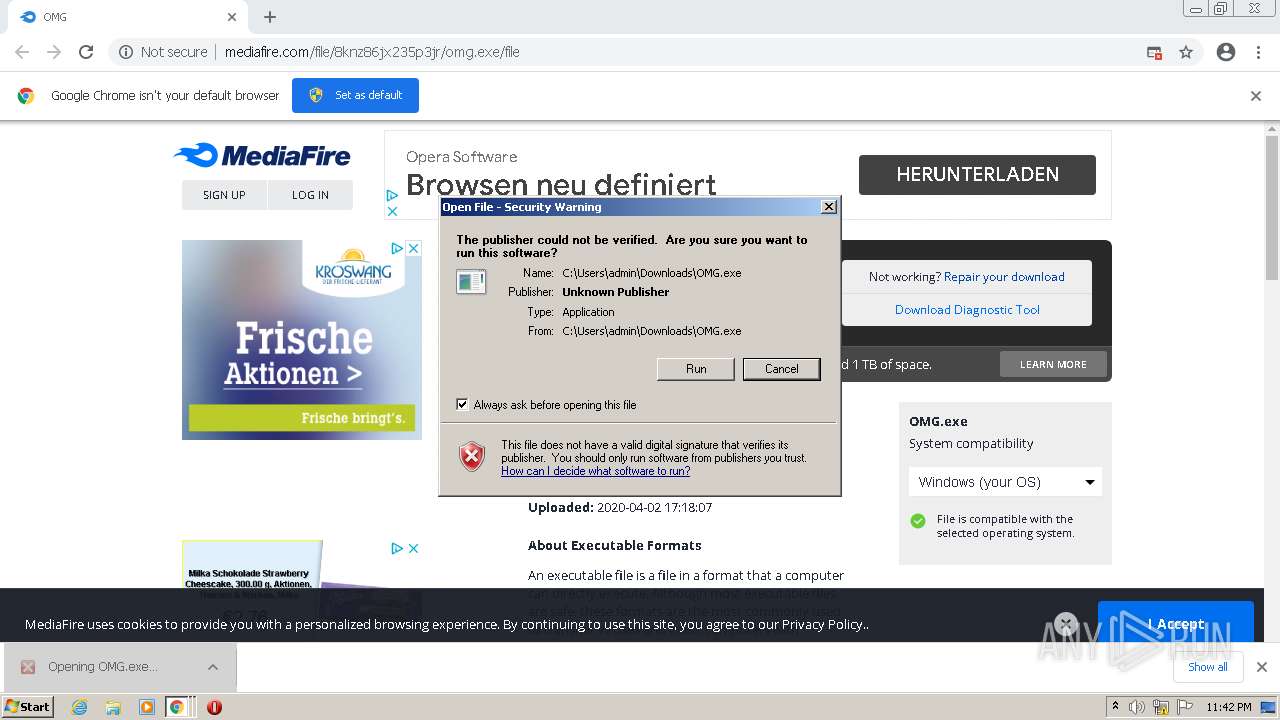Viewport: 1280px width, 720px height.
Task: Open Windows Explorer from taskbar
Action: pos(113,707)
